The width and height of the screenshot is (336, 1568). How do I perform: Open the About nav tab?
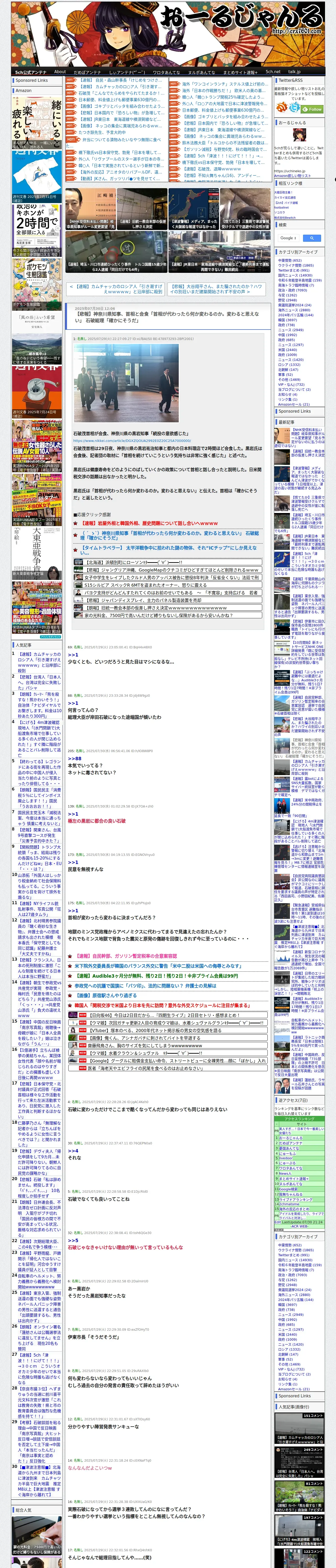click(60, 72)
